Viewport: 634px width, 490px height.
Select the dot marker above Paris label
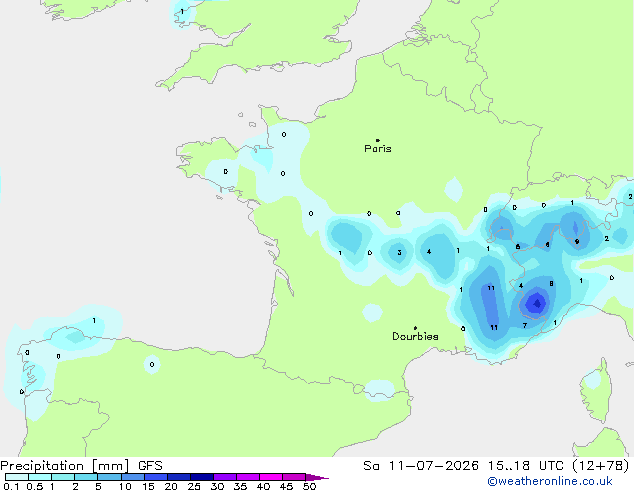(x=378, y=140)
